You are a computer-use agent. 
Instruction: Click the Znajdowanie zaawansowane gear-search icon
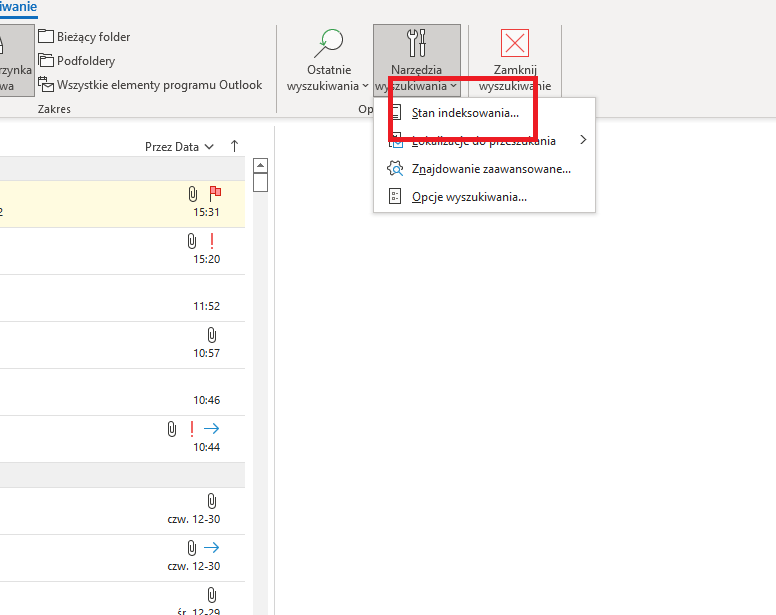click(395, 169)
